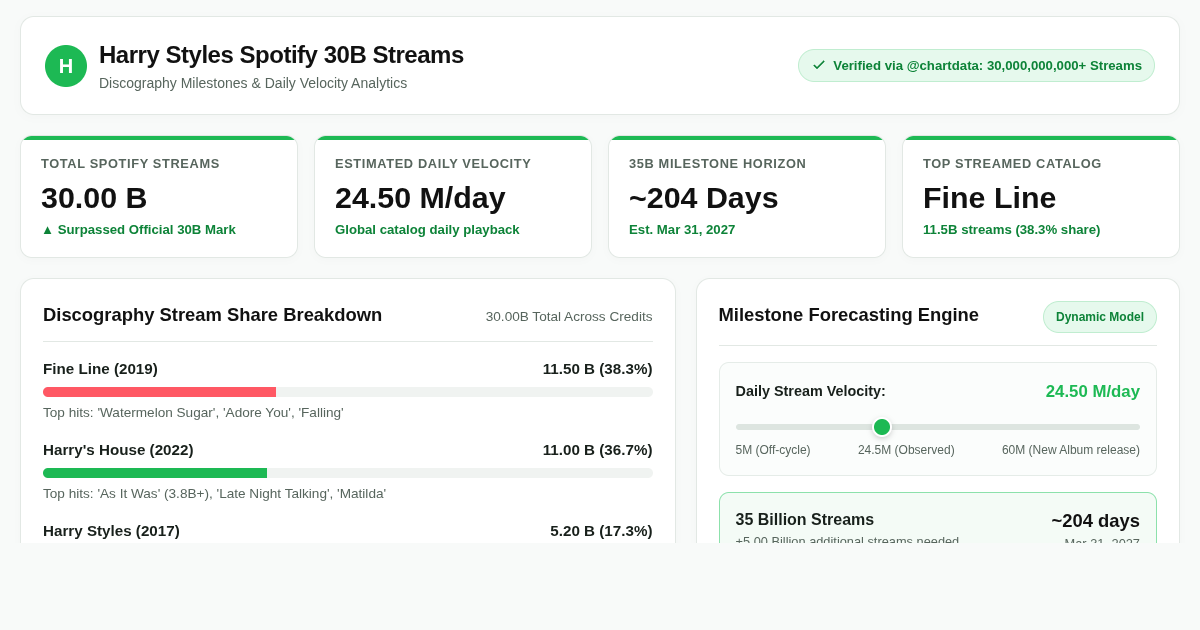The height and width of the screenshot is (630, 1200).
Task: Click the 30.00 B value
Action: tap(94, 198)
